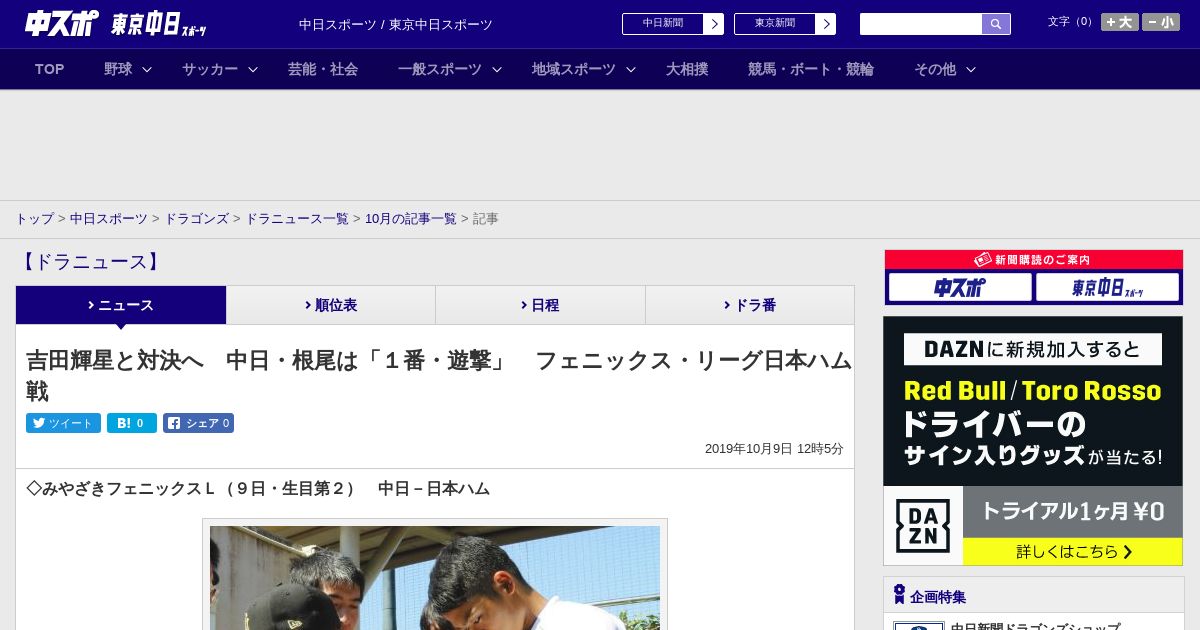
Task: Click the 【ドラニュース】 section heading
Action: (90, 262)
